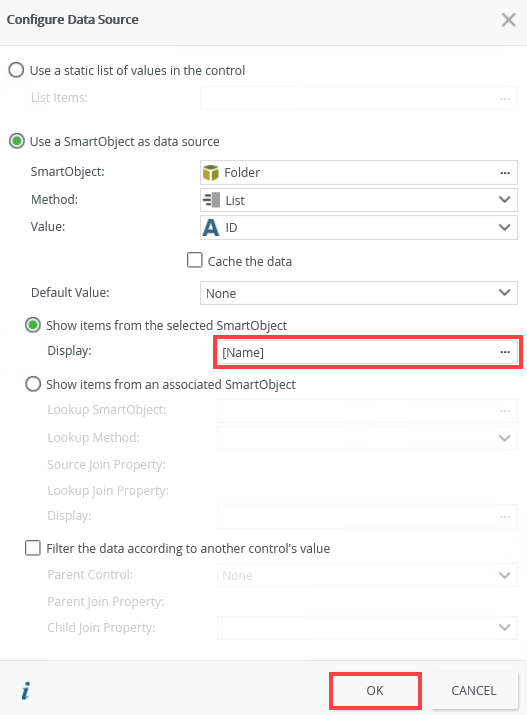
Task: Click the SmartObject Folder field
Action: tap(358, 172)
